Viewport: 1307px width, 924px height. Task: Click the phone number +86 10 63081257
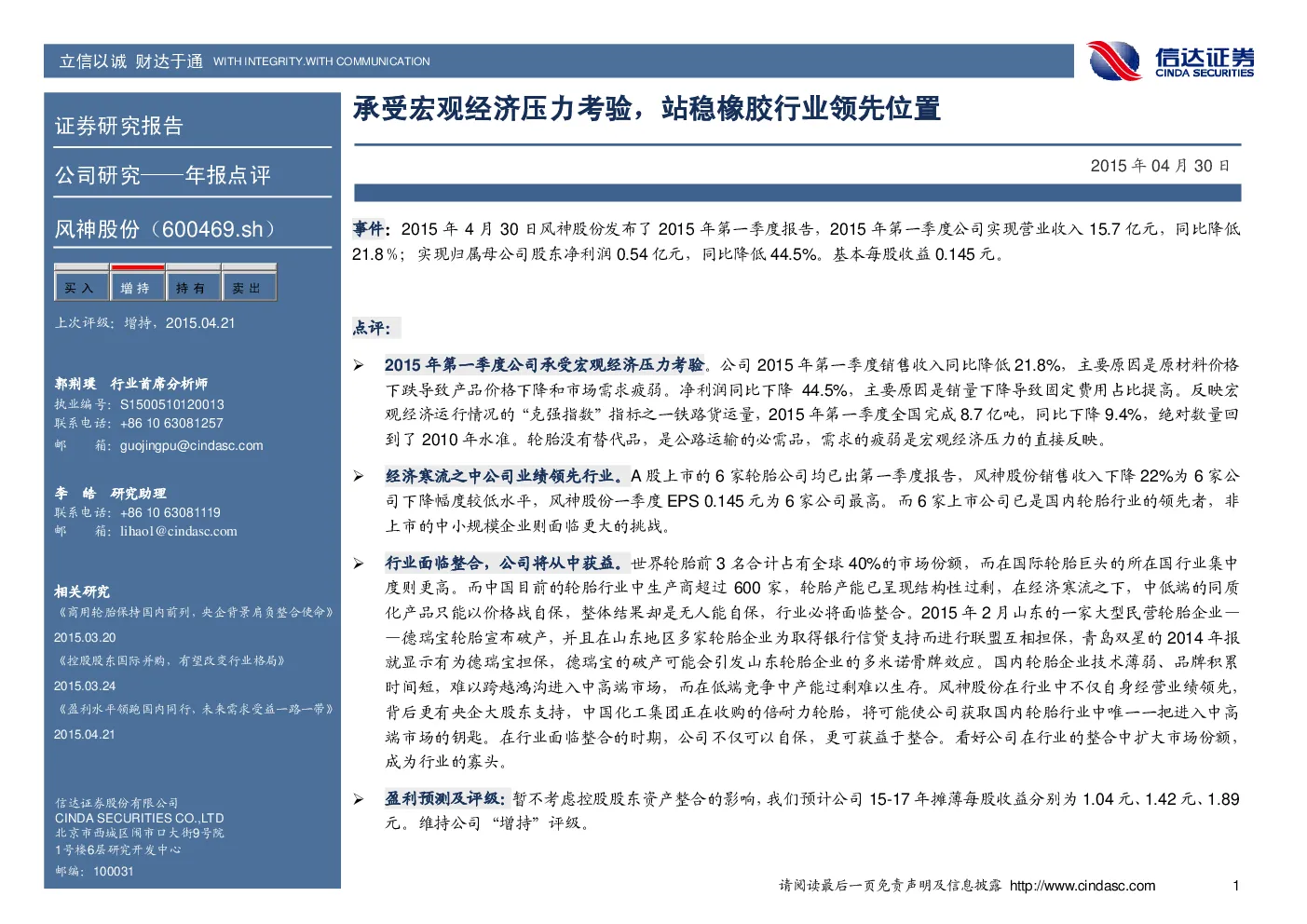tap(171, 424)
